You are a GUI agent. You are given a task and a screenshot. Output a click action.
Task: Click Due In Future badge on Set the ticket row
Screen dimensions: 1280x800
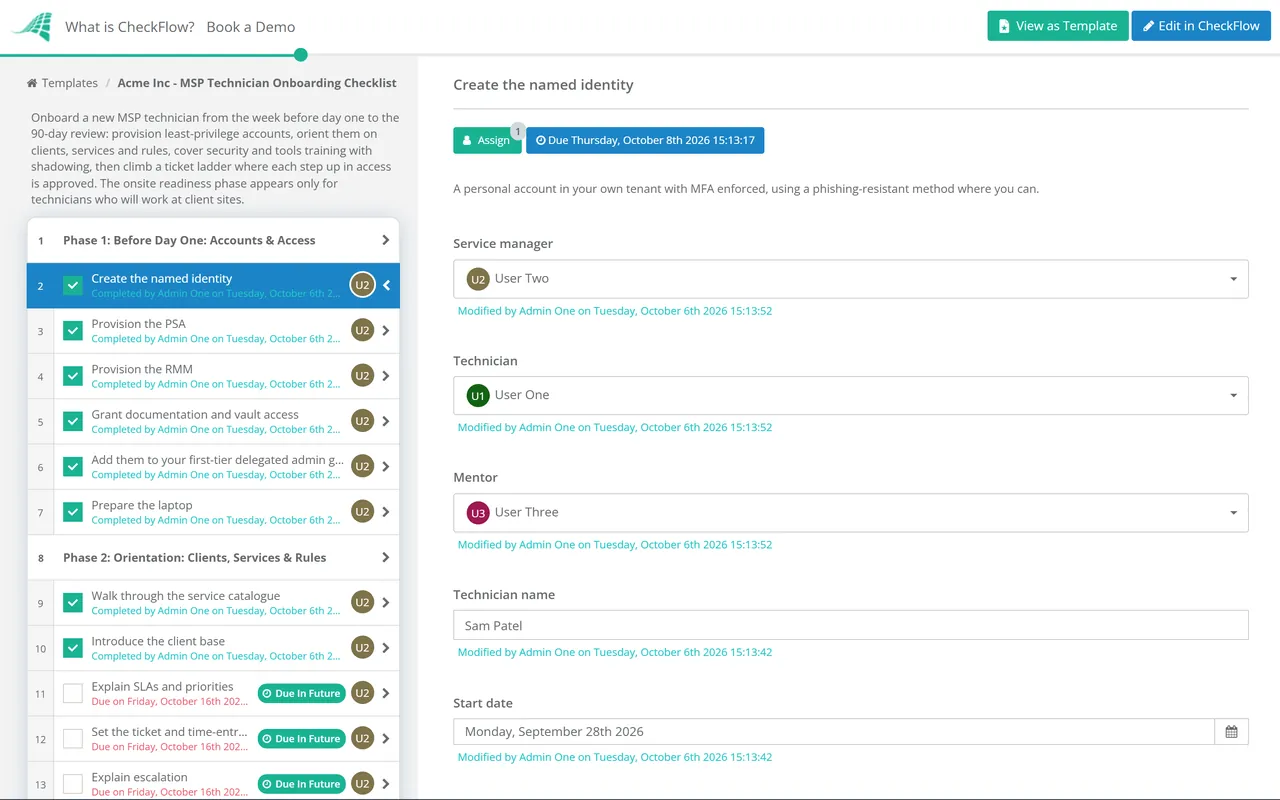coord(302,739)
